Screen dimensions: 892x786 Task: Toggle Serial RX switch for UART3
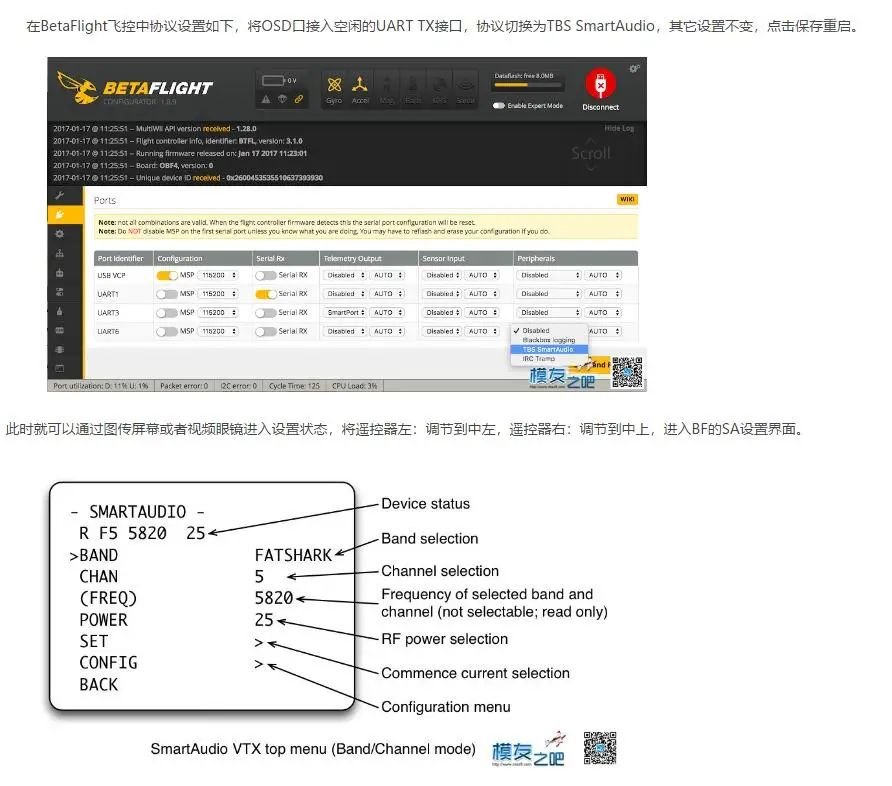click(265, 313)
